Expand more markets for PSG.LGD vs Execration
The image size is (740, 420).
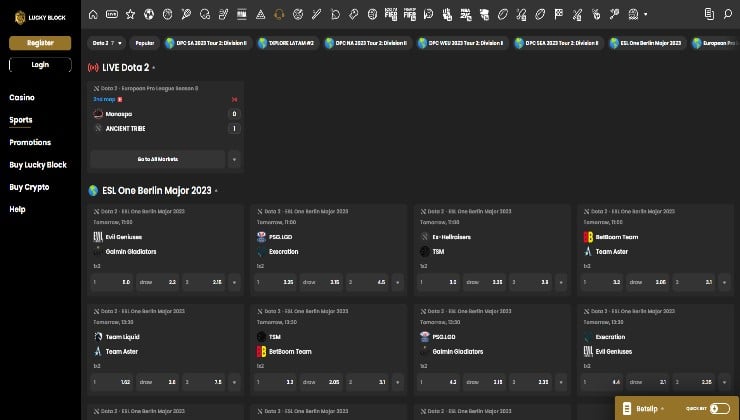397,282
